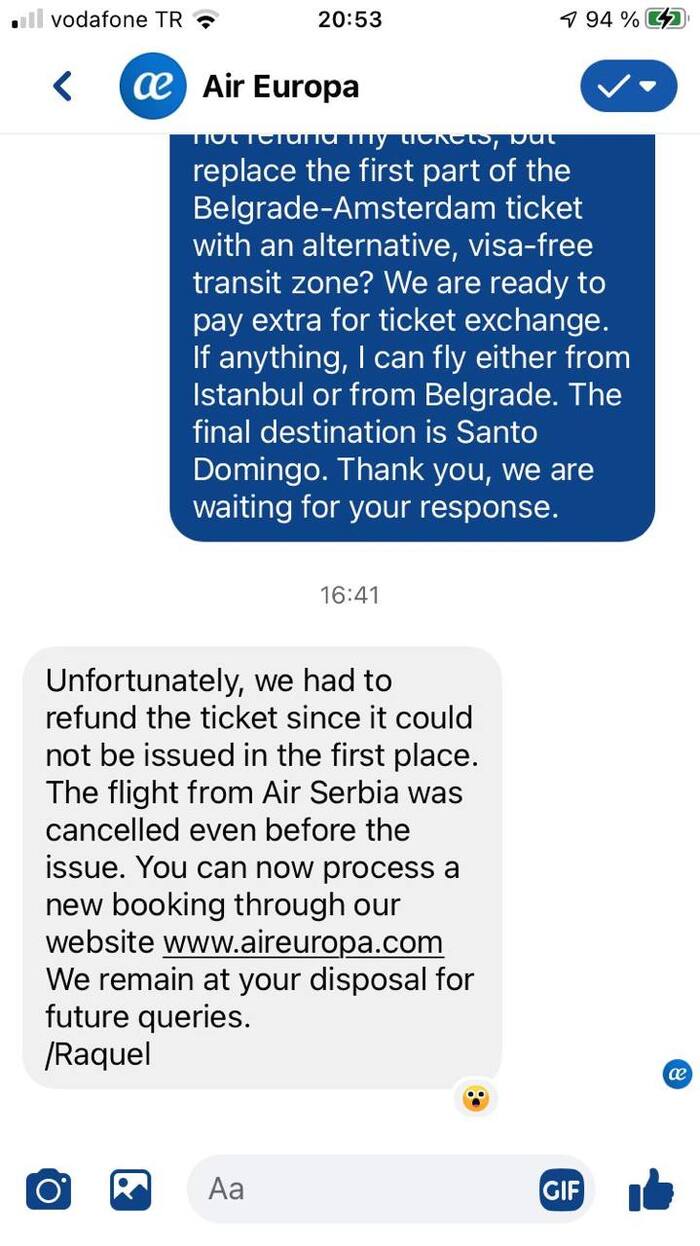Tap the 16:41 timestamp
This screenshot has height=1246, width=700.
350,595
